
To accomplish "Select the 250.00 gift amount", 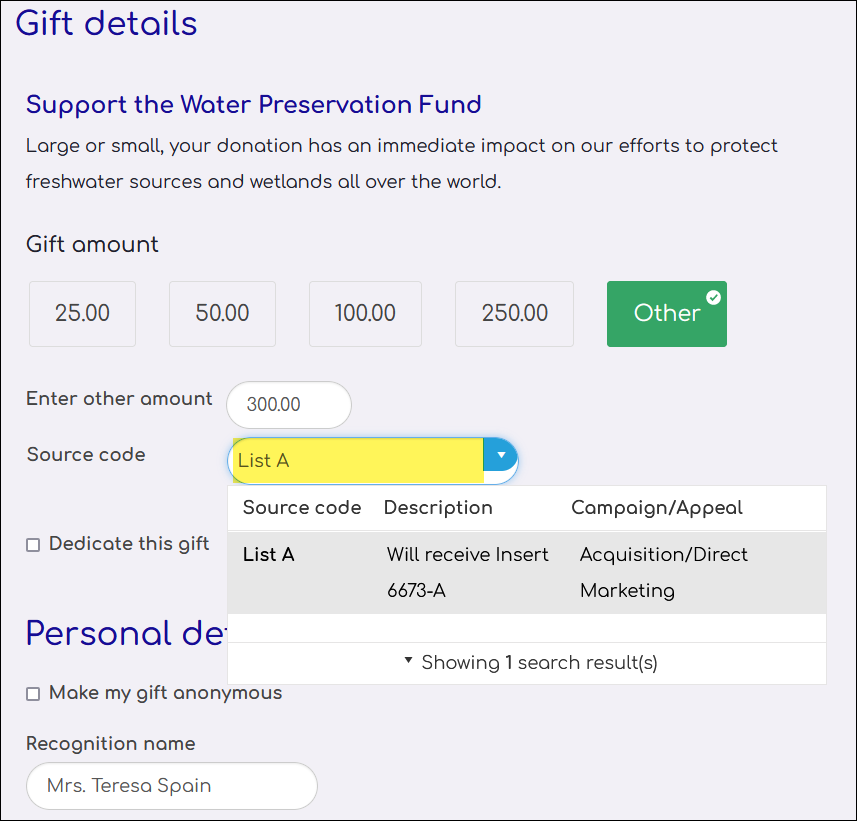I will [x=514, y=314].
